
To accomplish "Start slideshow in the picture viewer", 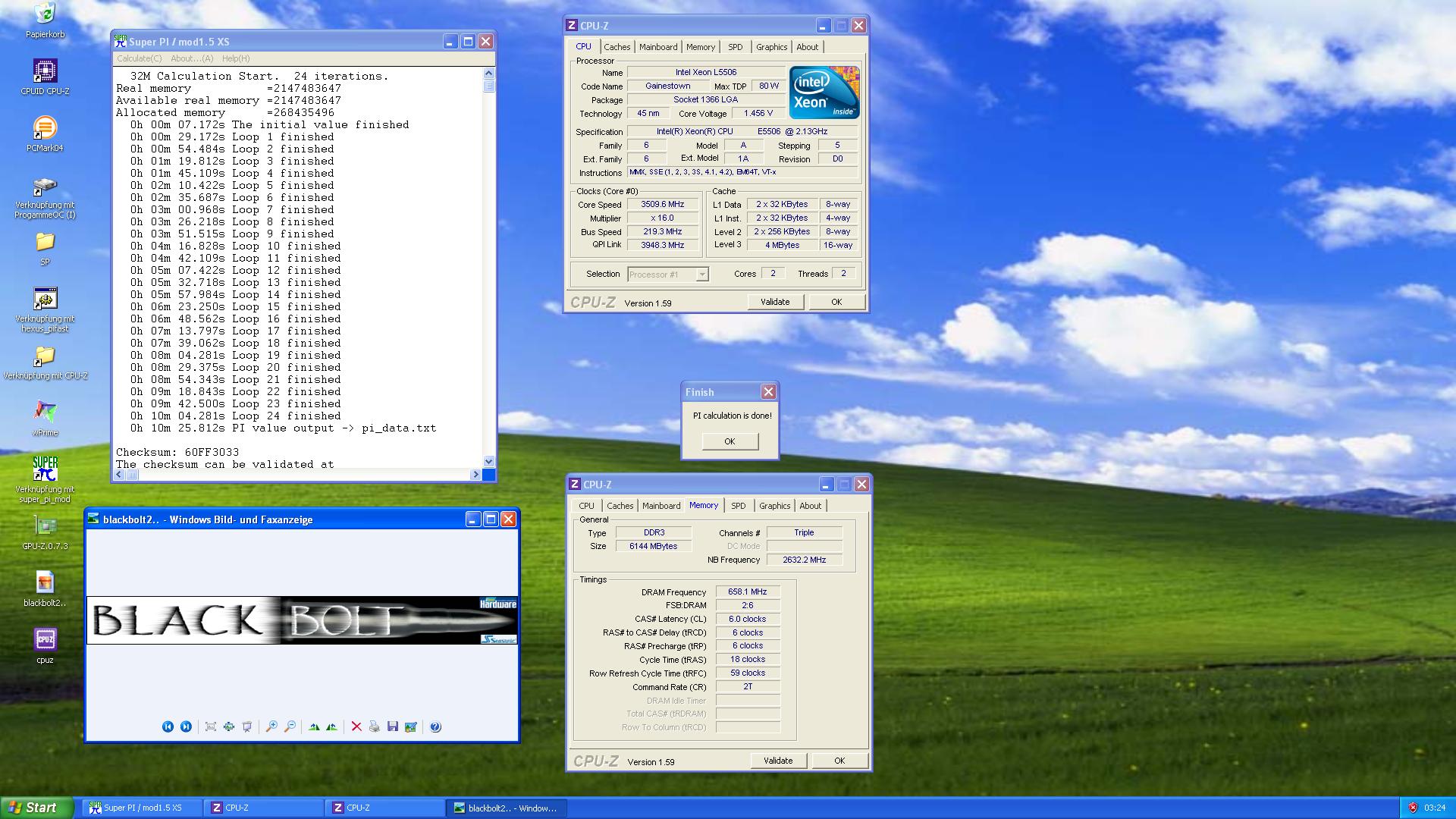I will [x=247, y=726].
